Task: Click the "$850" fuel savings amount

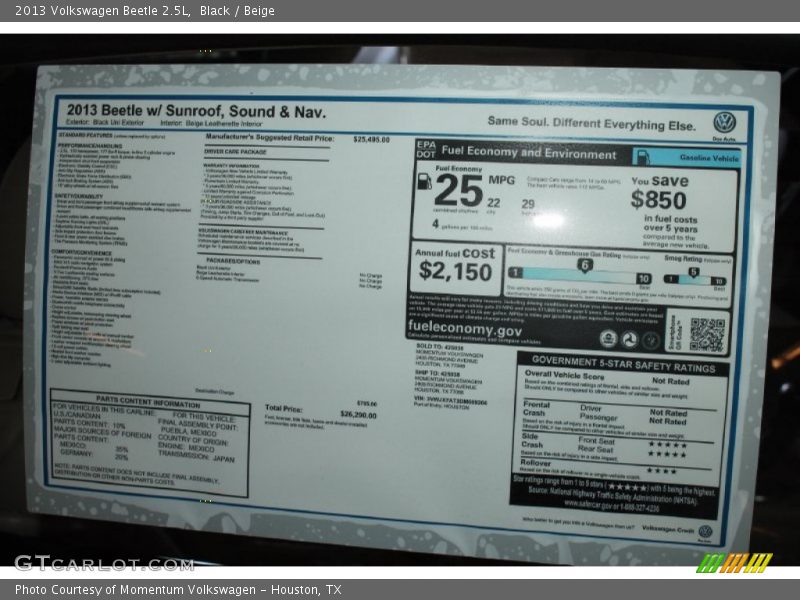Action: click(x=658, y=199)
